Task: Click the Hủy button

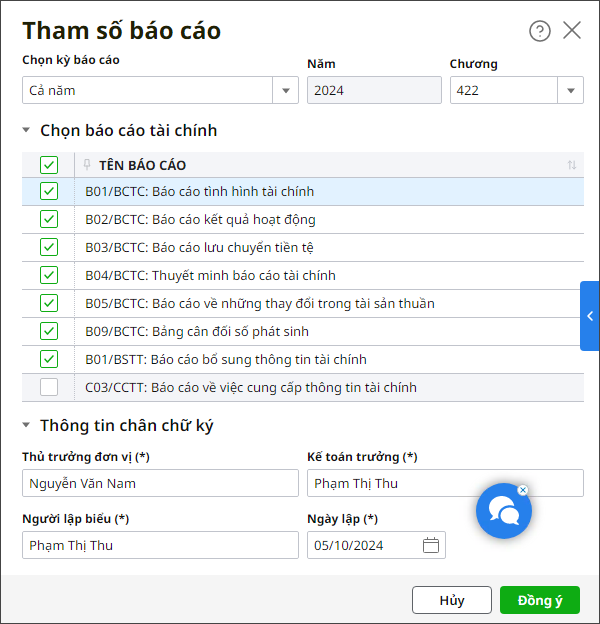Action: (x=452, y=600)
